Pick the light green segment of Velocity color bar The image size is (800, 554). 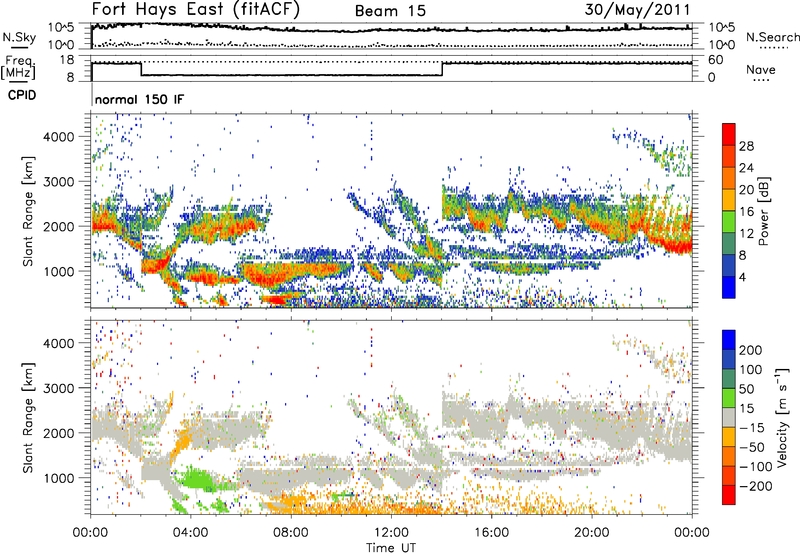(729, 398)
